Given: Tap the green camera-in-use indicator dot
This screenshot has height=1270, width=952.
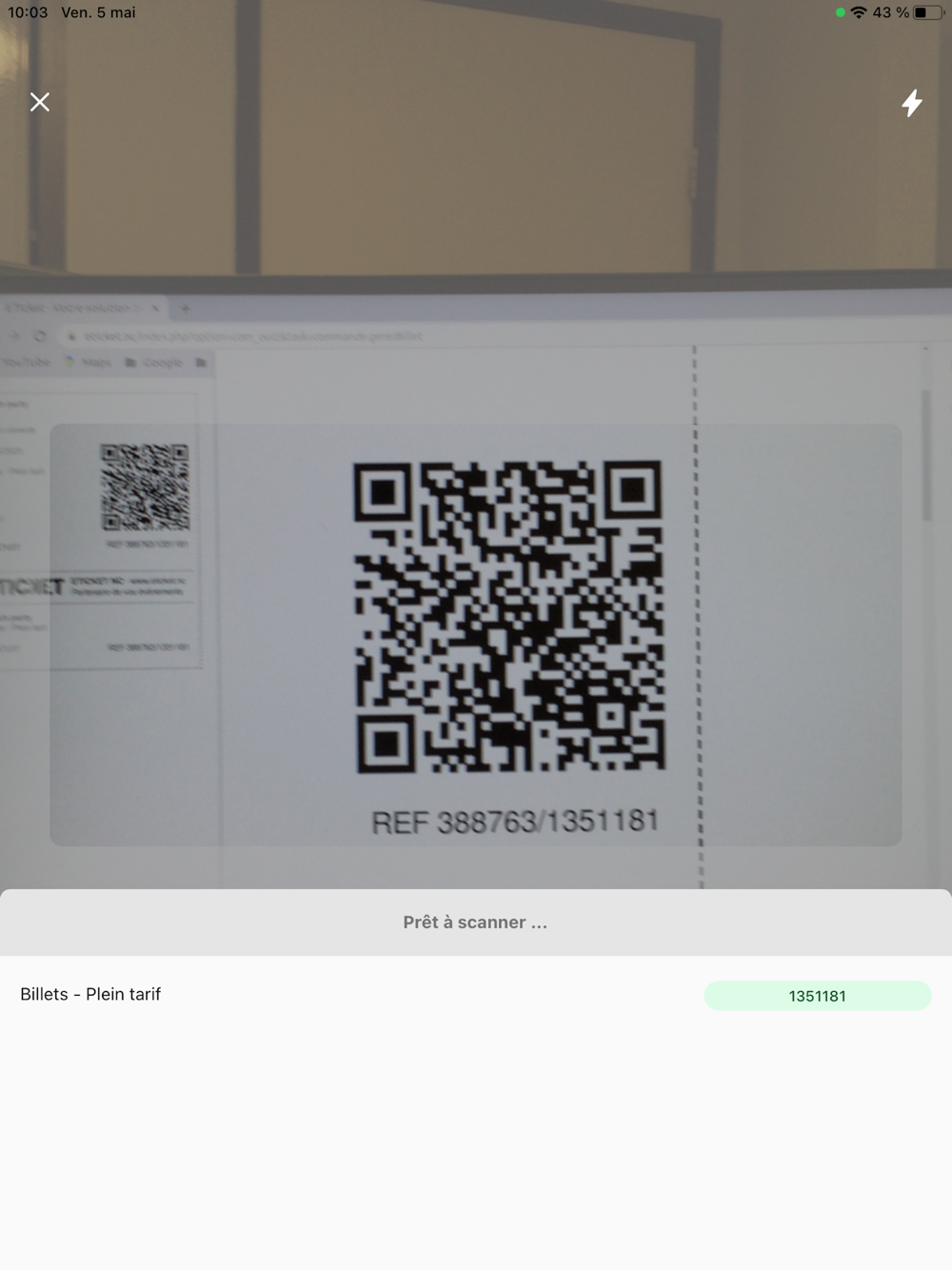Looking at the screenshot, I should [x=840, y=12].
